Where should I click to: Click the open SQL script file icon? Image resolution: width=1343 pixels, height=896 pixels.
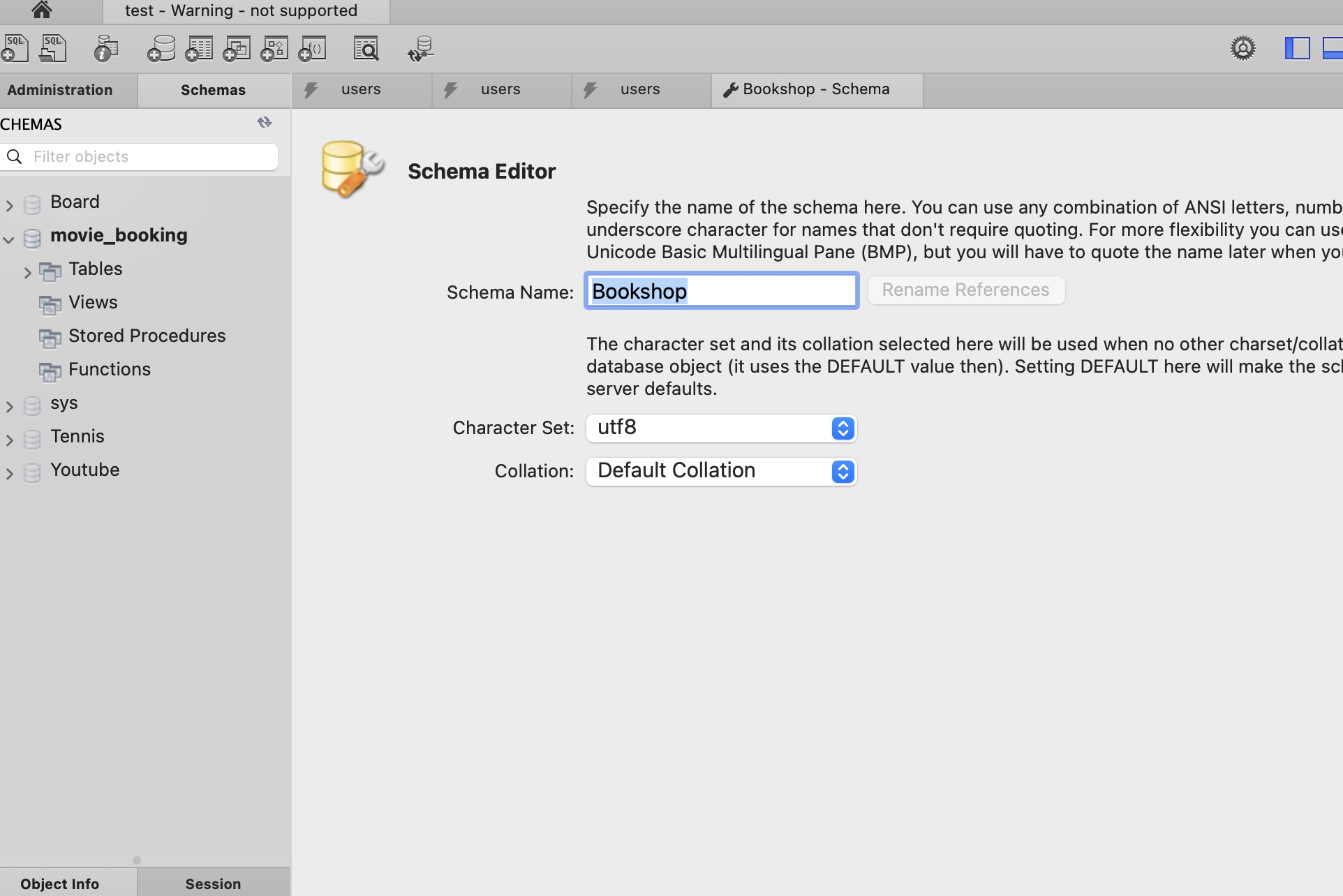(53, 48)
